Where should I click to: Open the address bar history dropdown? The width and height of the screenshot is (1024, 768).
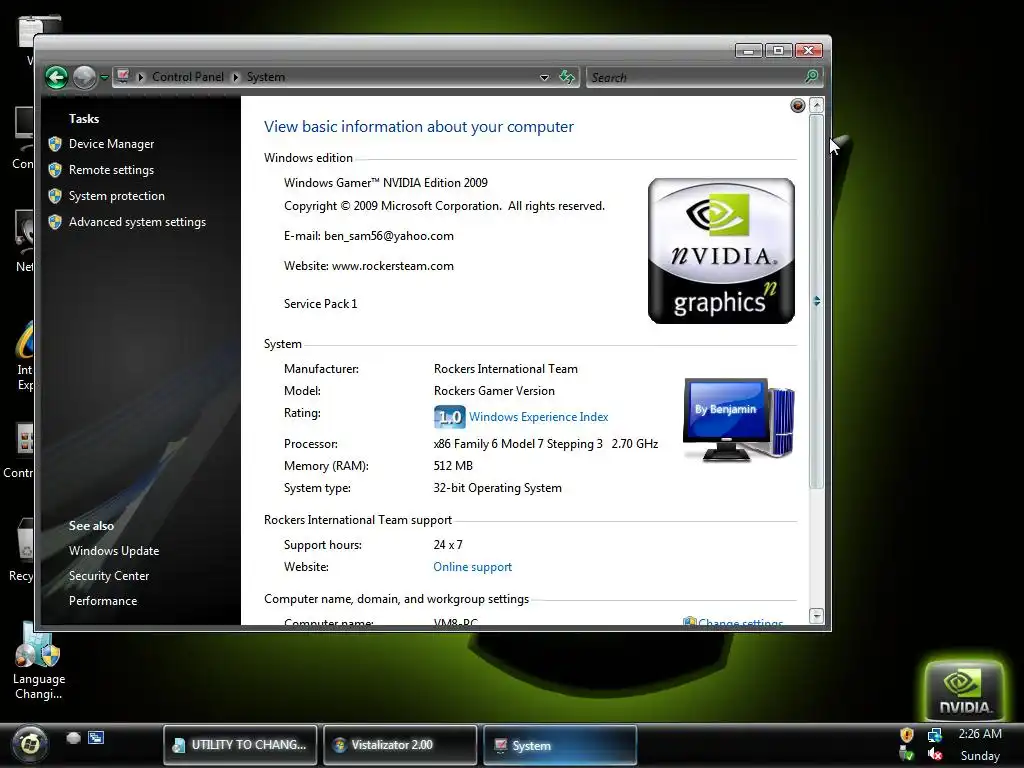coord(544,77)
